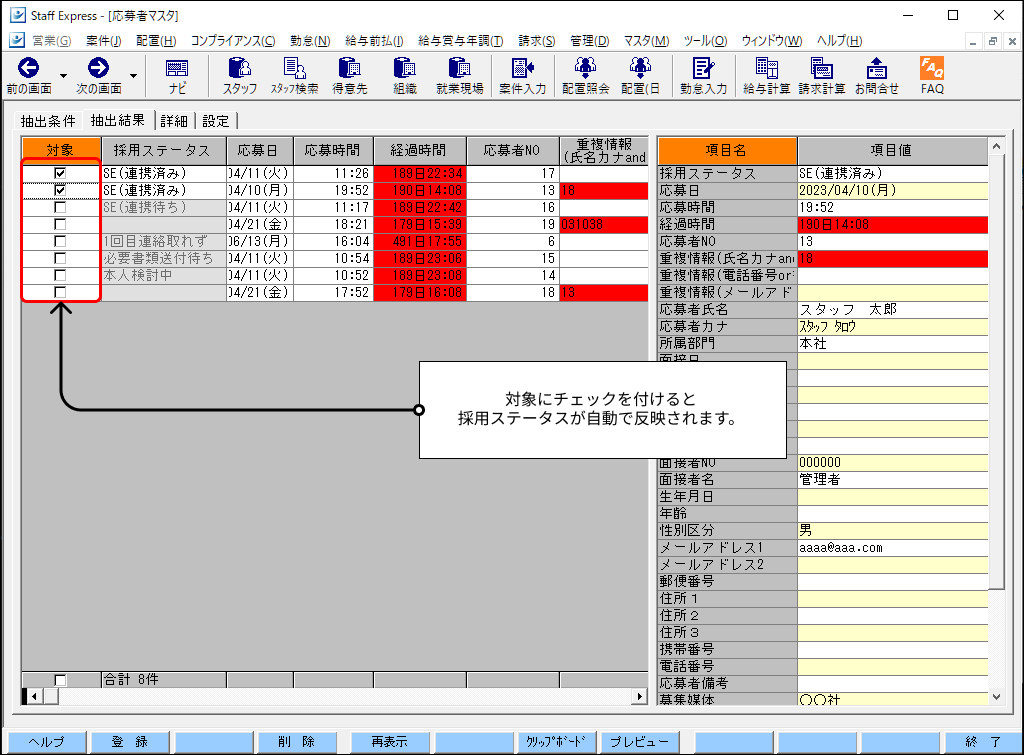Expand the 次の画面 history dropdown arrow
1024x755 pixels.
tap(133, 76)
